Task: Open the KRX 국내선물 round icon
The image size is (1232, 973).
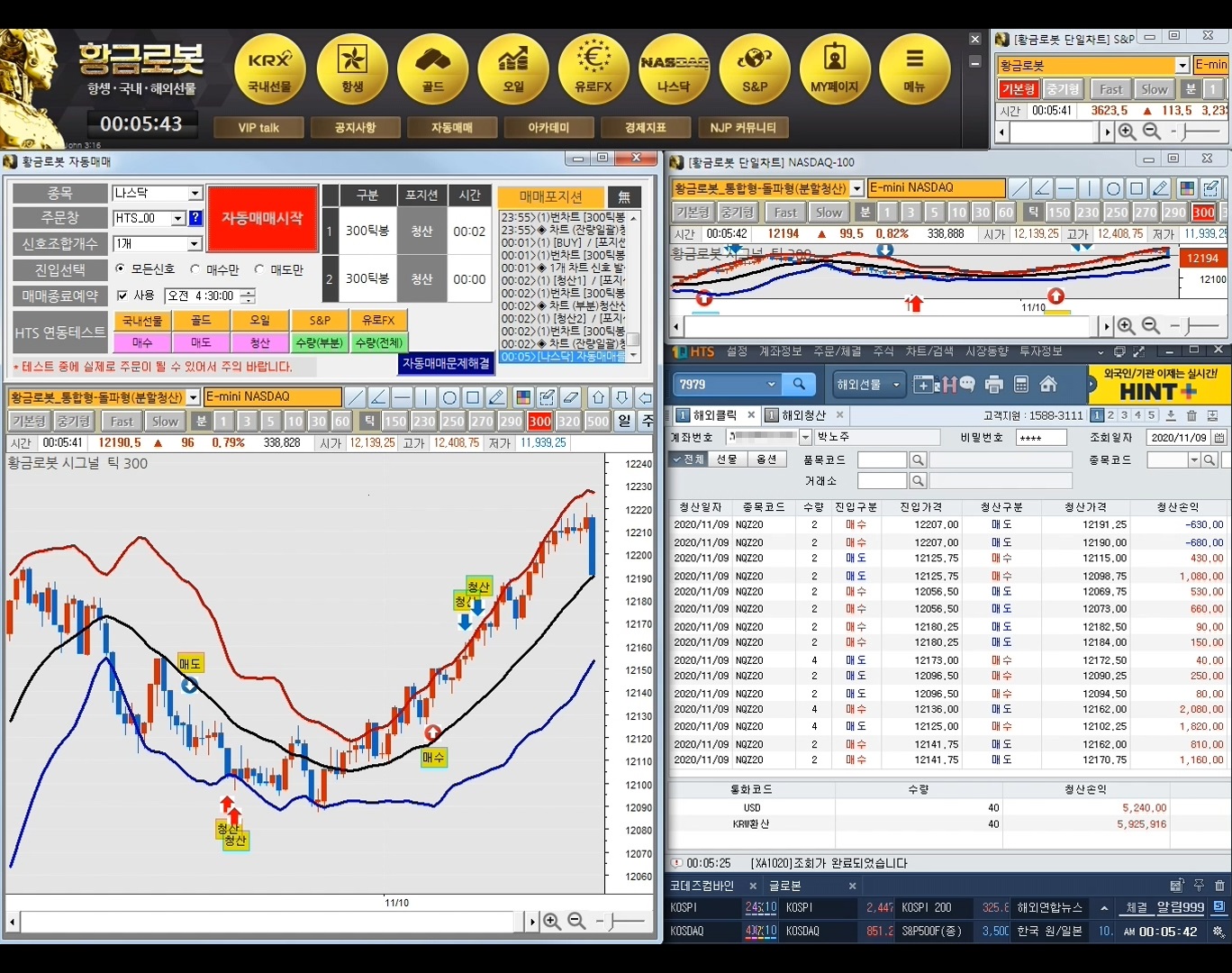Action: (270, 70)
